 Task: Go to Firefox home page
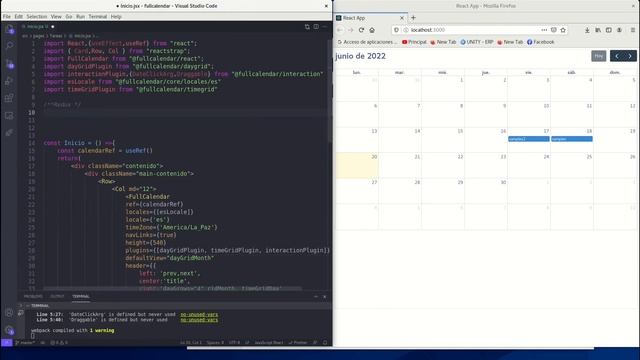tap(372, 30)
